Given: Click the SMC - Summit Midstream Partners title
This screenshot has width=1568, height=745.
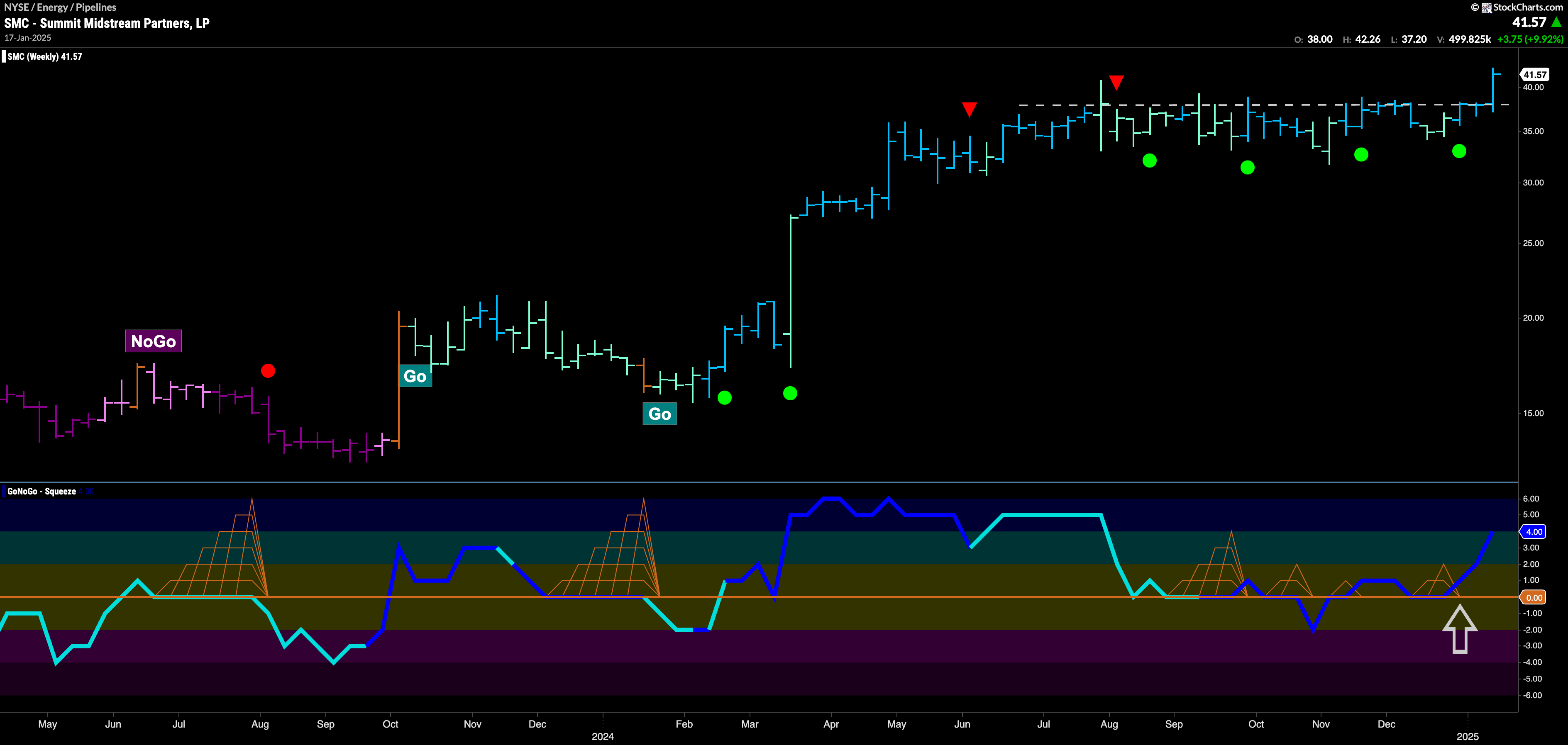Looking at the screenshot, I should 107,23.
